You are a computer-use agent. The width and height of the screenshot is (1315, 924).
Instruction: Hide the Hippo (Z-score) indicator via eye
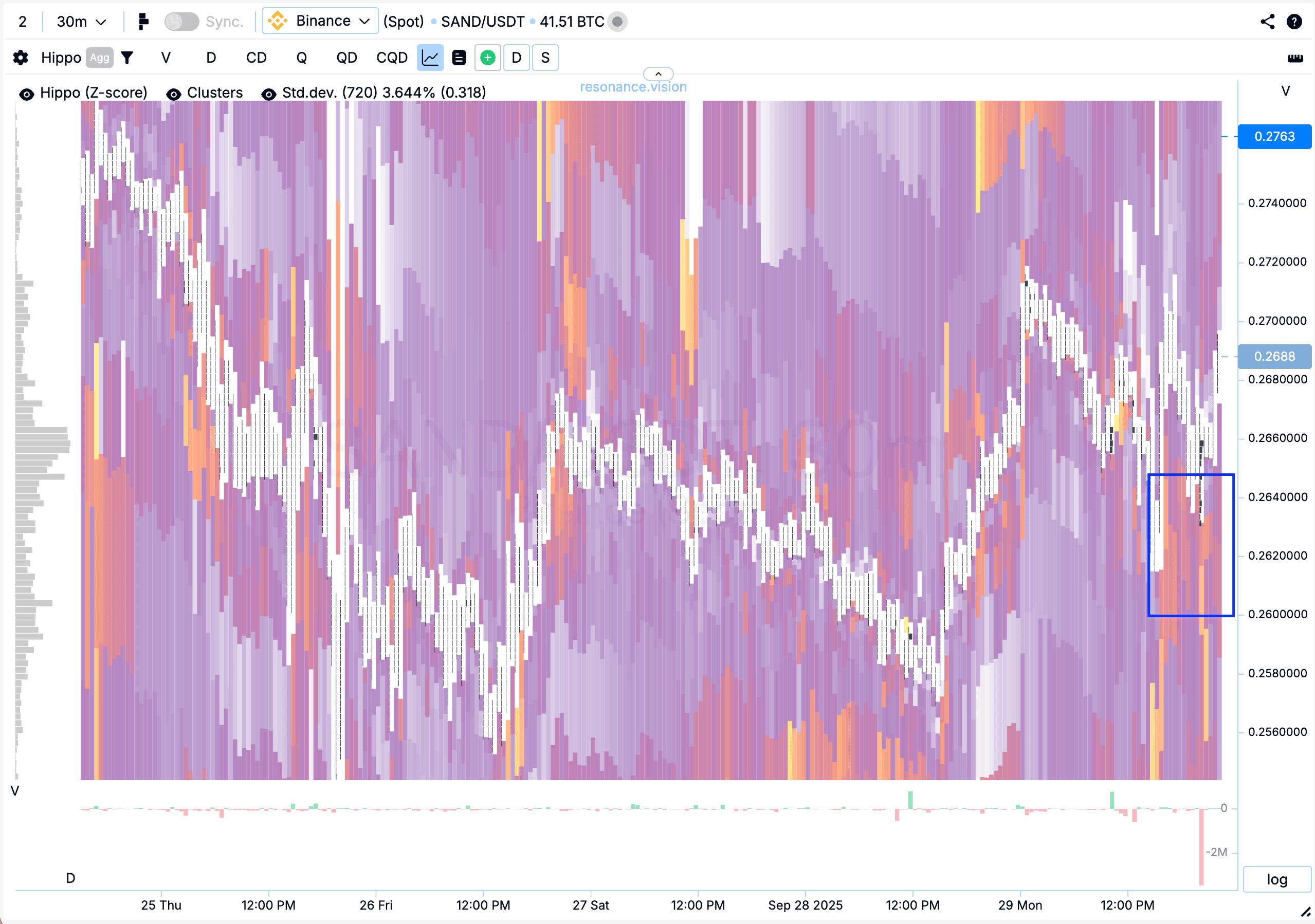[26, 94]
